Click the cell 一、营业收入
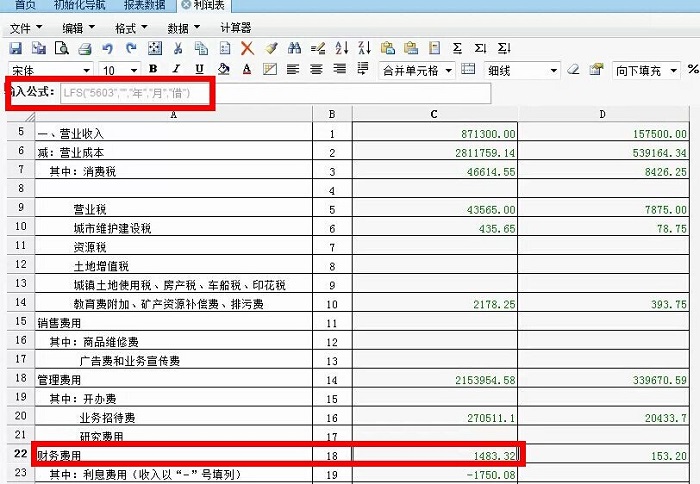 point(174,133)
